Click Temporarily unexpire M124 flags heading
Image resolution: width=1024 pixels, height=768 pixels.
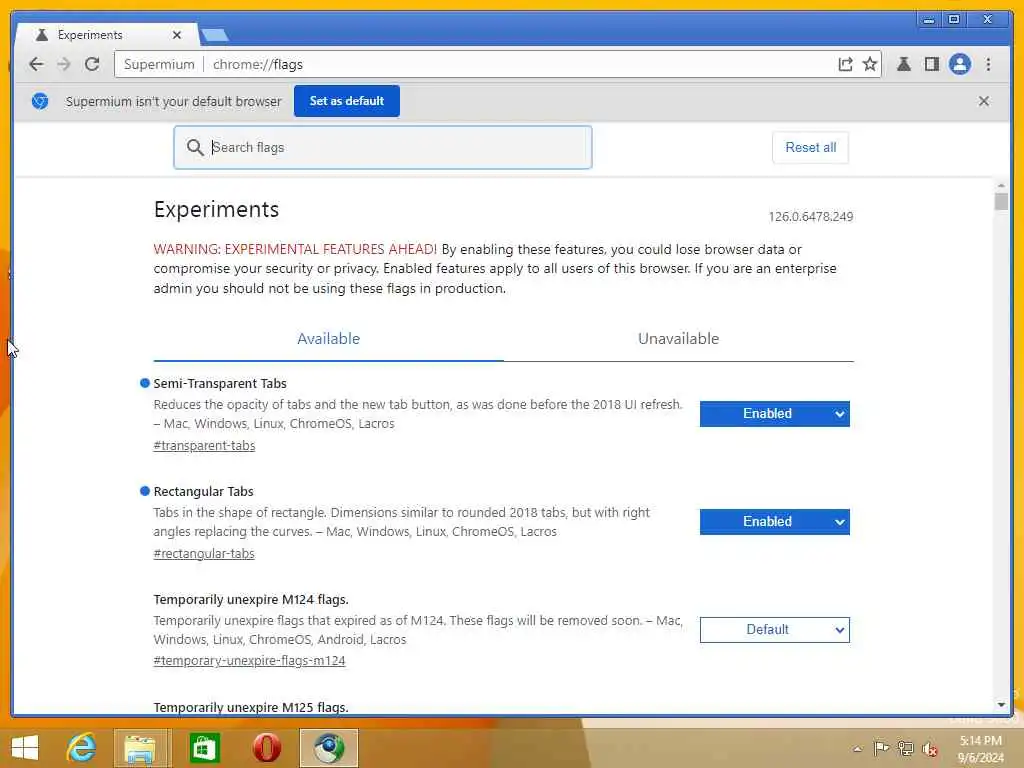251,600
